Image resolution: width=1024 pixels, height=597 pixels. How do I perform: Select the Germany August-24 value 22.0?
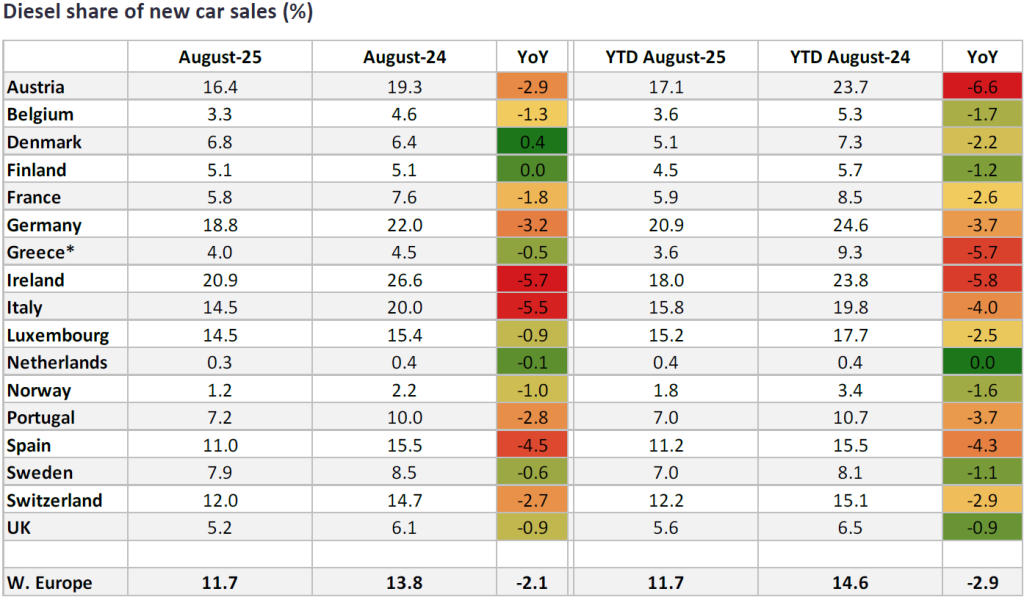pyautogui.click(x=405, y=225)
